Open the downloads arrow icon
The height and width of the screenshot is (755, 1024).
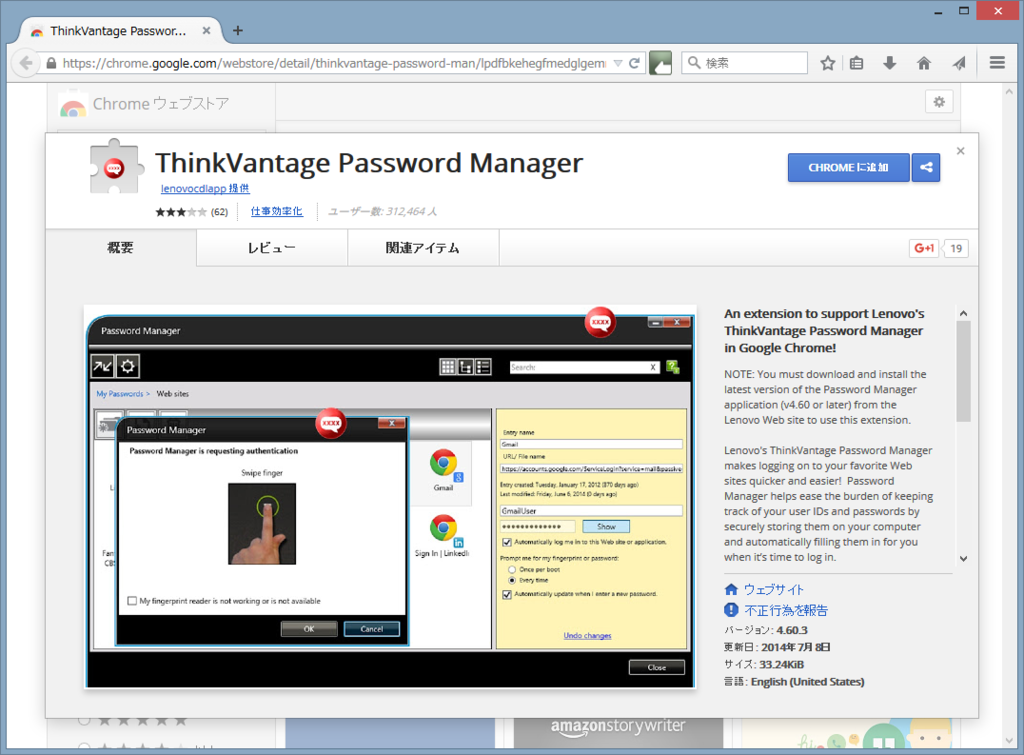(x=889, y=63)
